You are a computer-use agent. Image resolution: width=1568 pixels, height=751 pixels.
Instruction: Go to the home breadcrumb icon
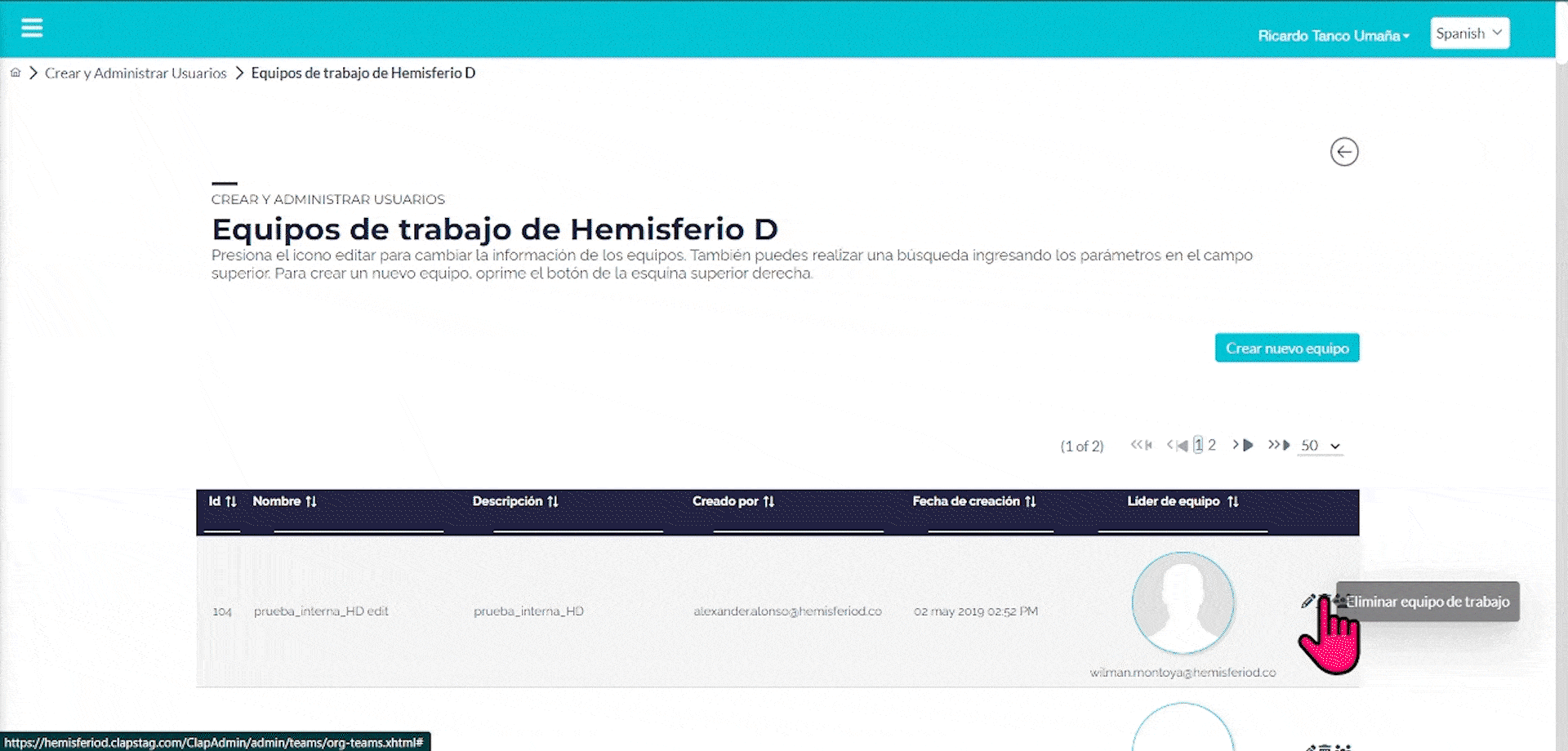tap(16, 73)
